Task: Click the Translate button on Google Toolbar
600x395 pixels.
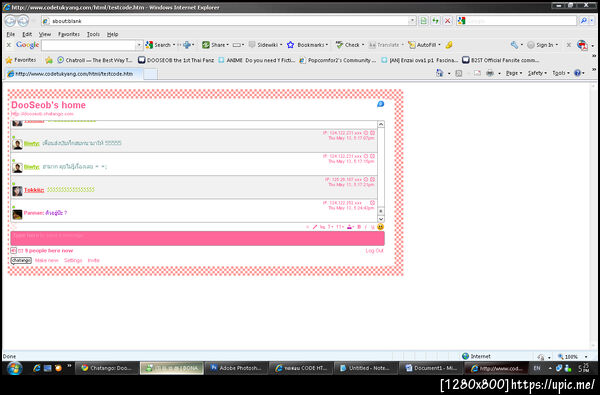Action: (386, 45)
